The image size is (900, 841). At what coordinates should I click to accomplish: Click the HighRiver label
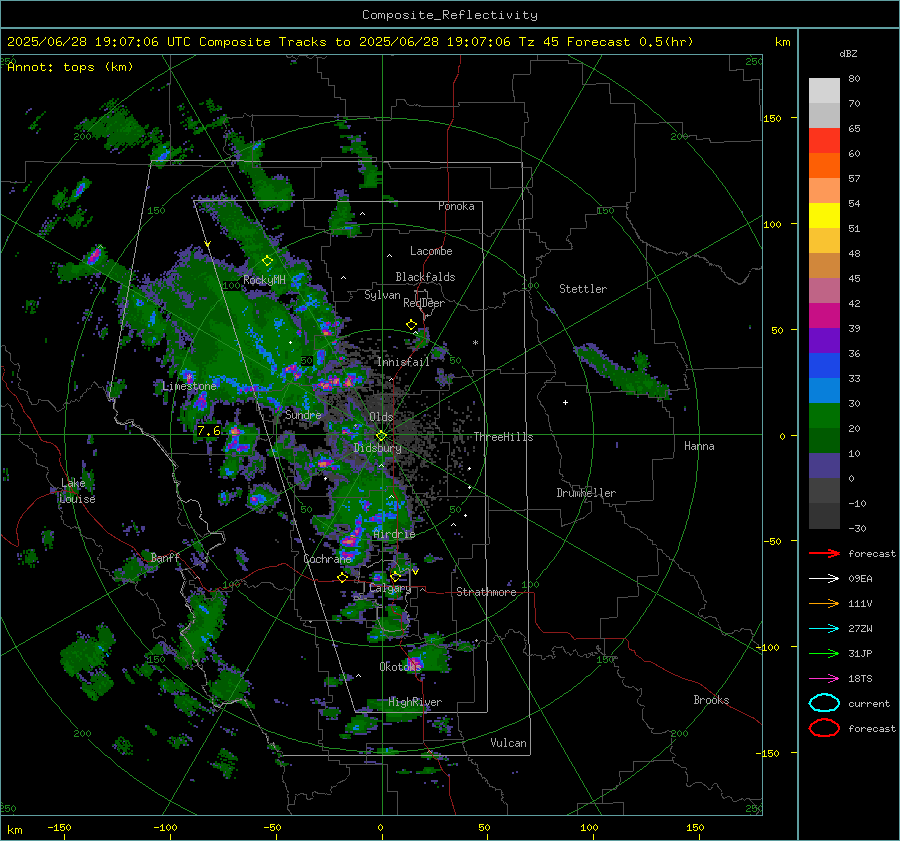[415, 702]
